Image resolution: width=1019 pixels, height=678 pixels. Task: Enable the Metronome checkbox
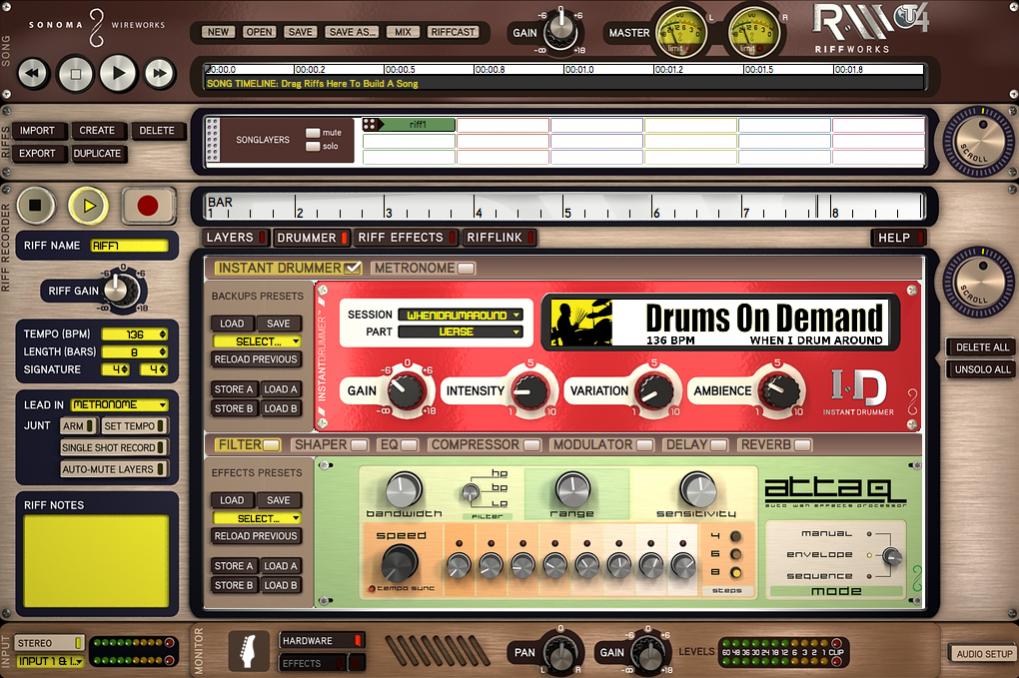point(466,268)
